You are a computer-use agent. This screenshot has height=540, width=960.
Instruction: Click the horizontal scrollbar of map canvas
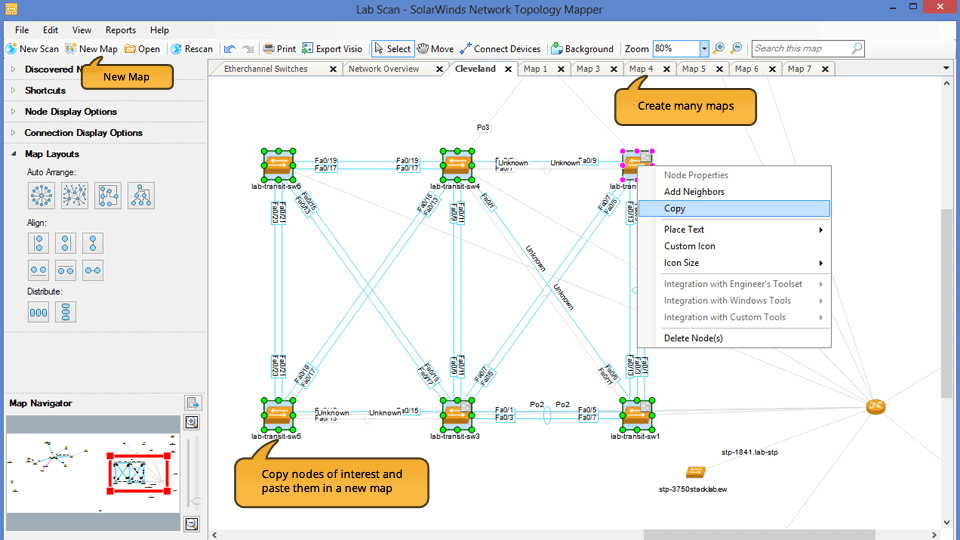759,534
